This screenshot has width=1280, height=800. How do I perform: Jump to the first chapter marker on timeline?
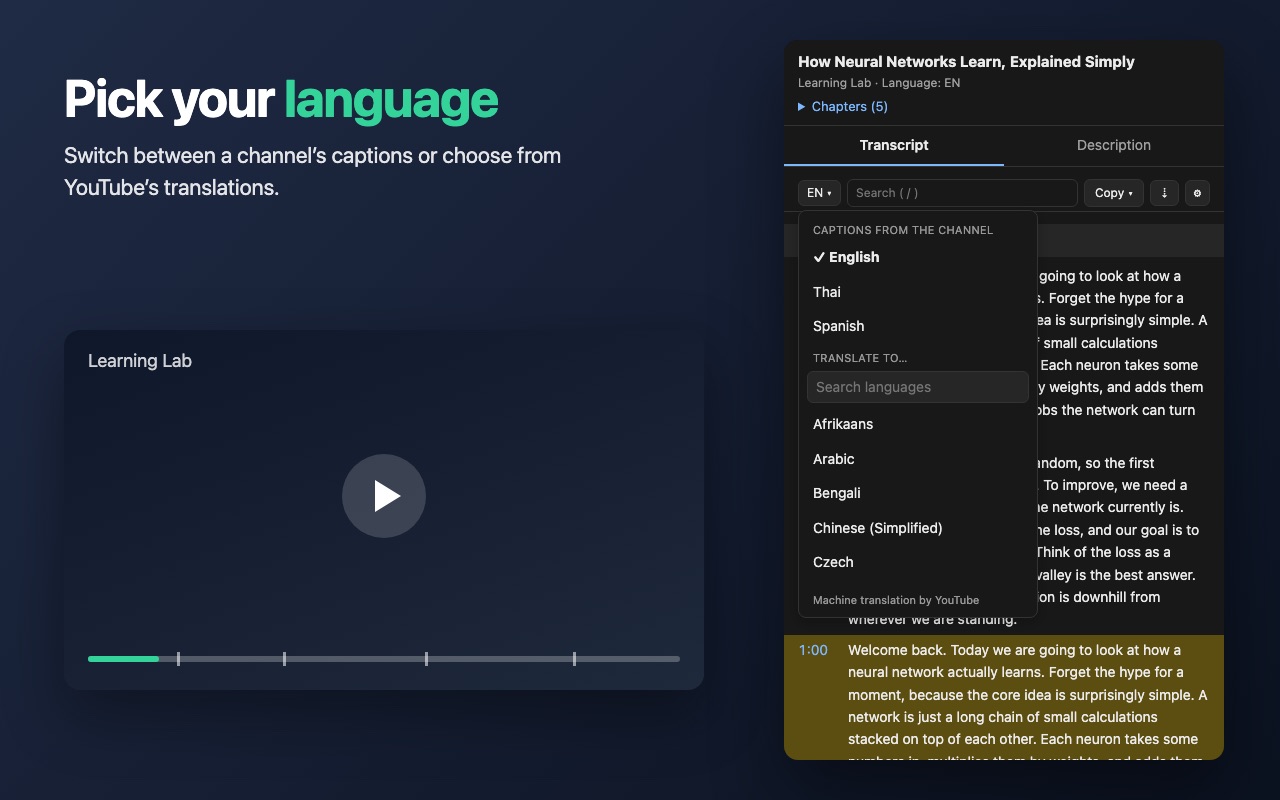(x=178, y=659)
